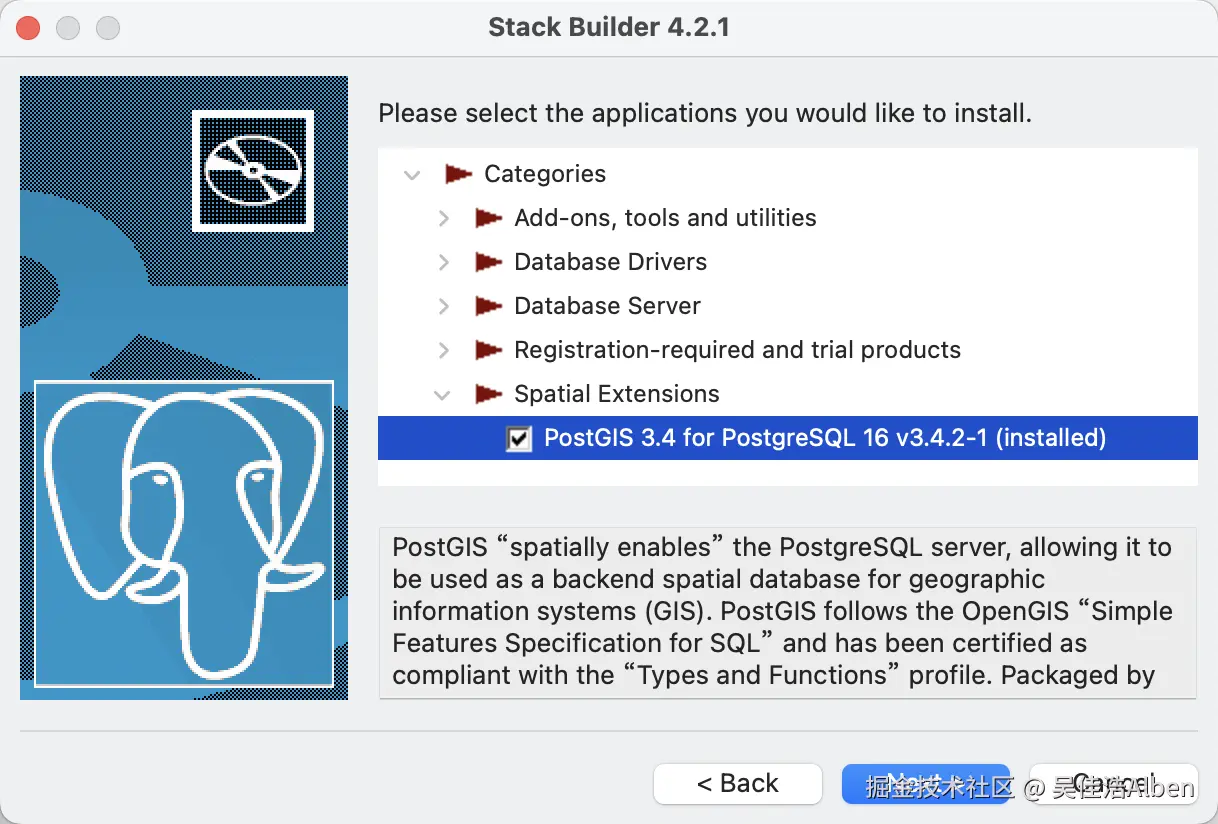Select the Add-ons, tools and utilities label
The width and height of the screenshot is (1218, 824).
[665, 218]
